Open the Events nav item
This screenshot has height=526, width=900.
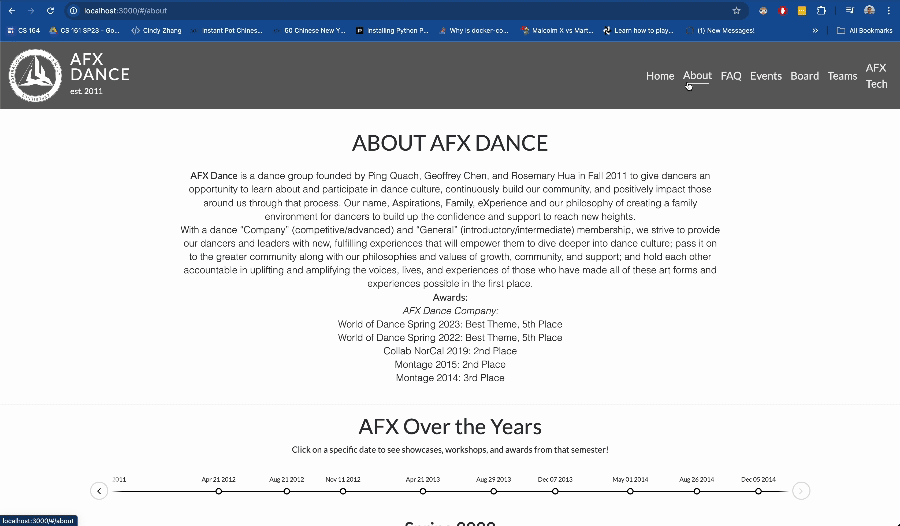[x=766, y=76]
